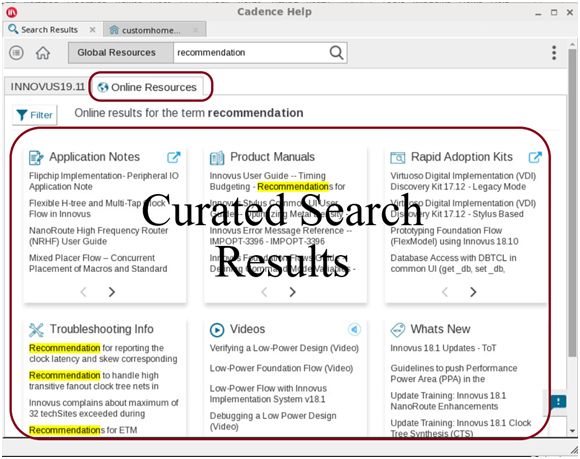Click the Rapid Adoption Kits icon
The height and width of the screenshot is (459, 580).
(398, 158)
